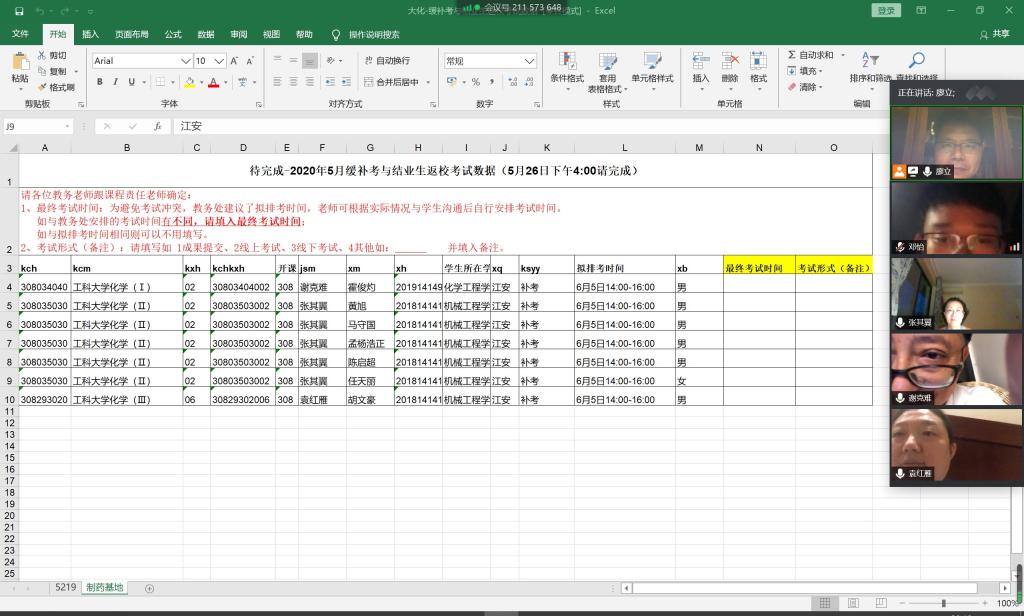The image size is (1024, 616).
Task: Add a new sheet with plus icon
Action: pos(150,588)
